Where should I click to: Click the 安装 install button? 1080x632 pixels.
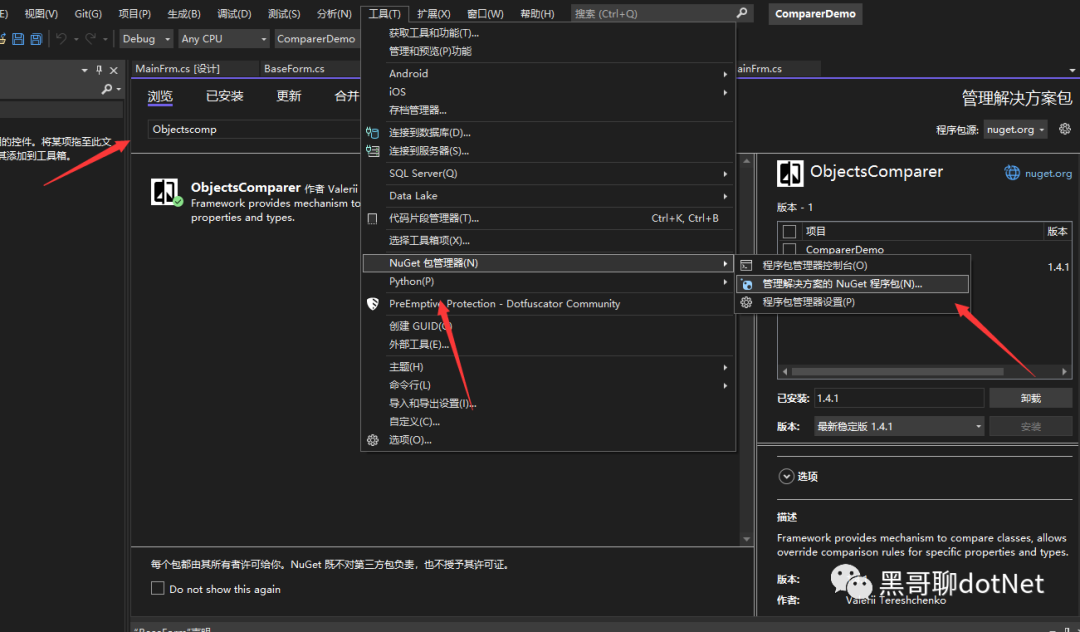[1030, 426]
